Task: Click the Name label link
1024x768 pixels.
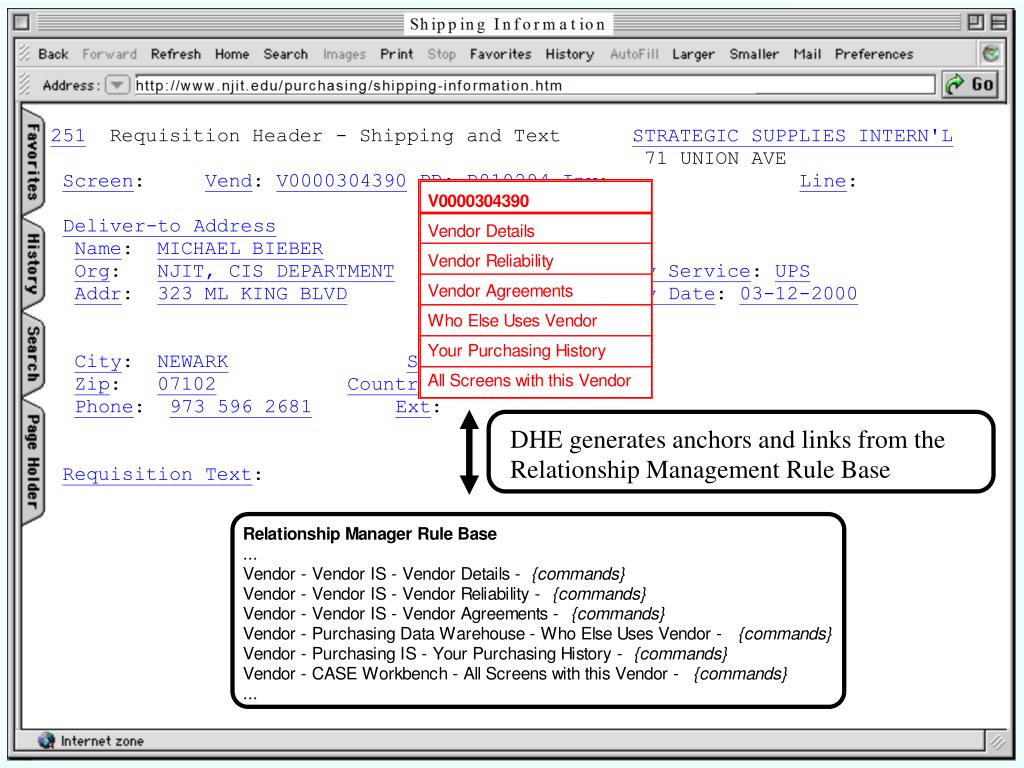Action: click(98, 249)
